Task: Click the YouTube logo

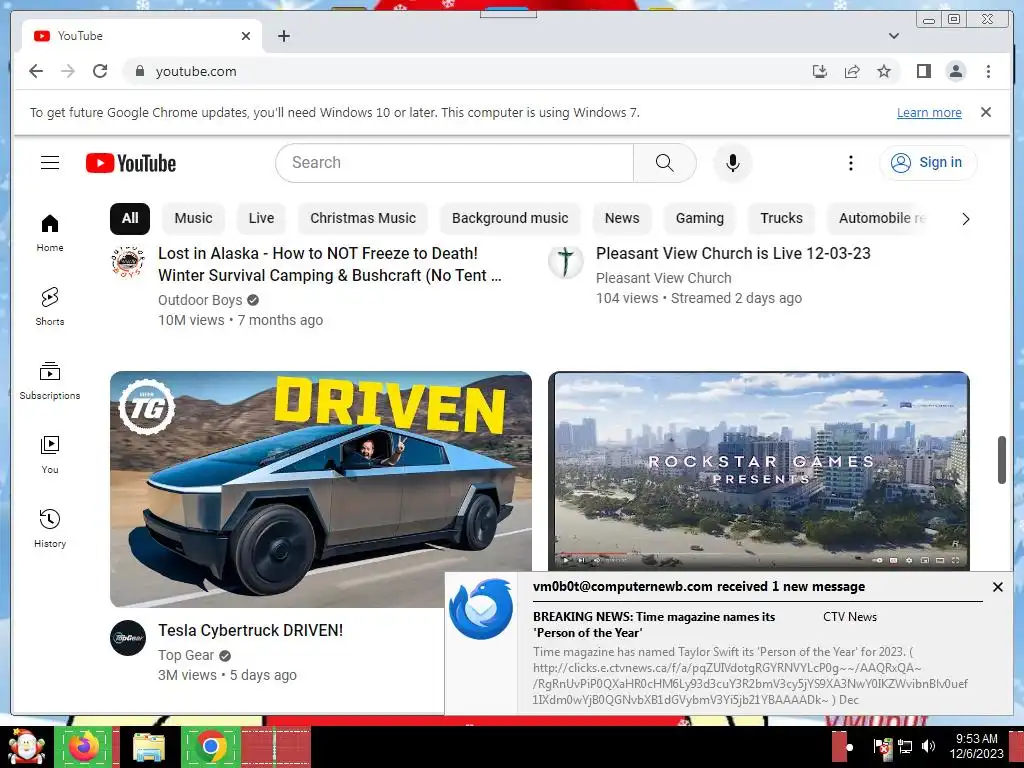Action: coord(131,163)
